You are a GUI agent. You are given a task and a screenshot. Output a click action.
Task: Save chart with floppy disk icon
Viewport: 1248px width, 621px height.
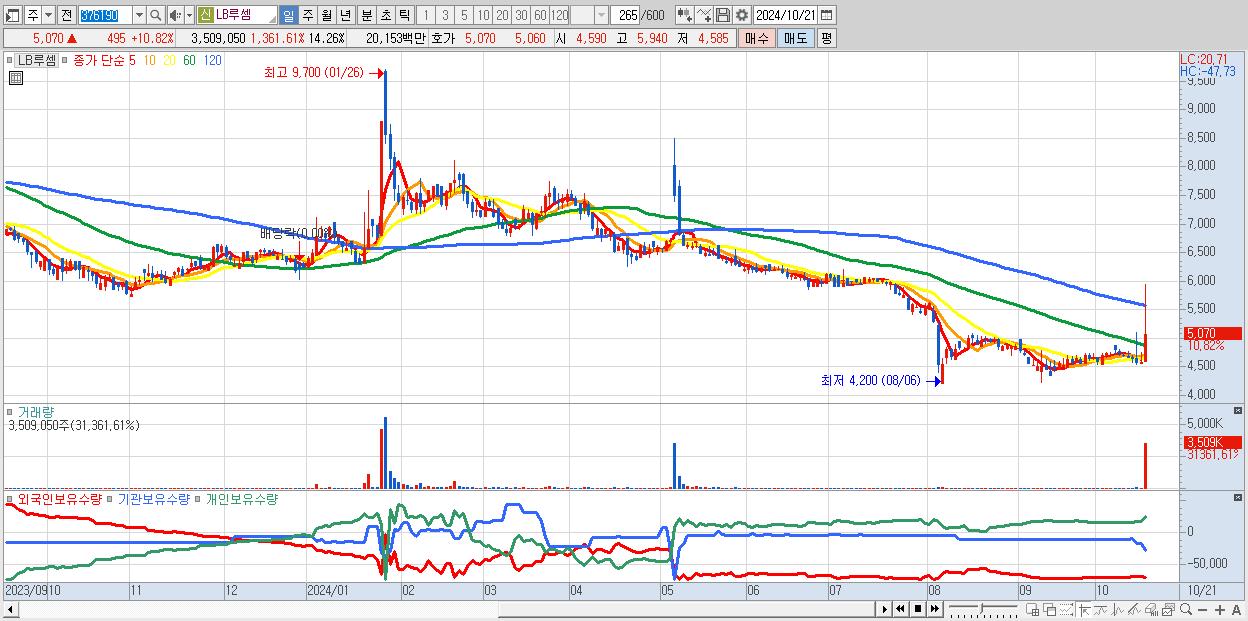[x=723, y=15]
